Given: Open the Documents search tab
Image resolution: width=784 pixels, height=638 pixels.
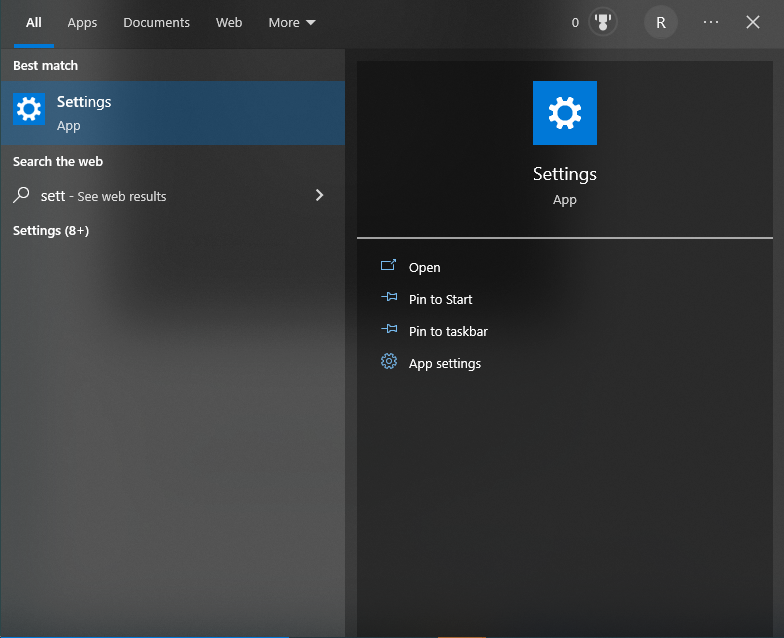Looking at the screenshot, I should (156, 22).
